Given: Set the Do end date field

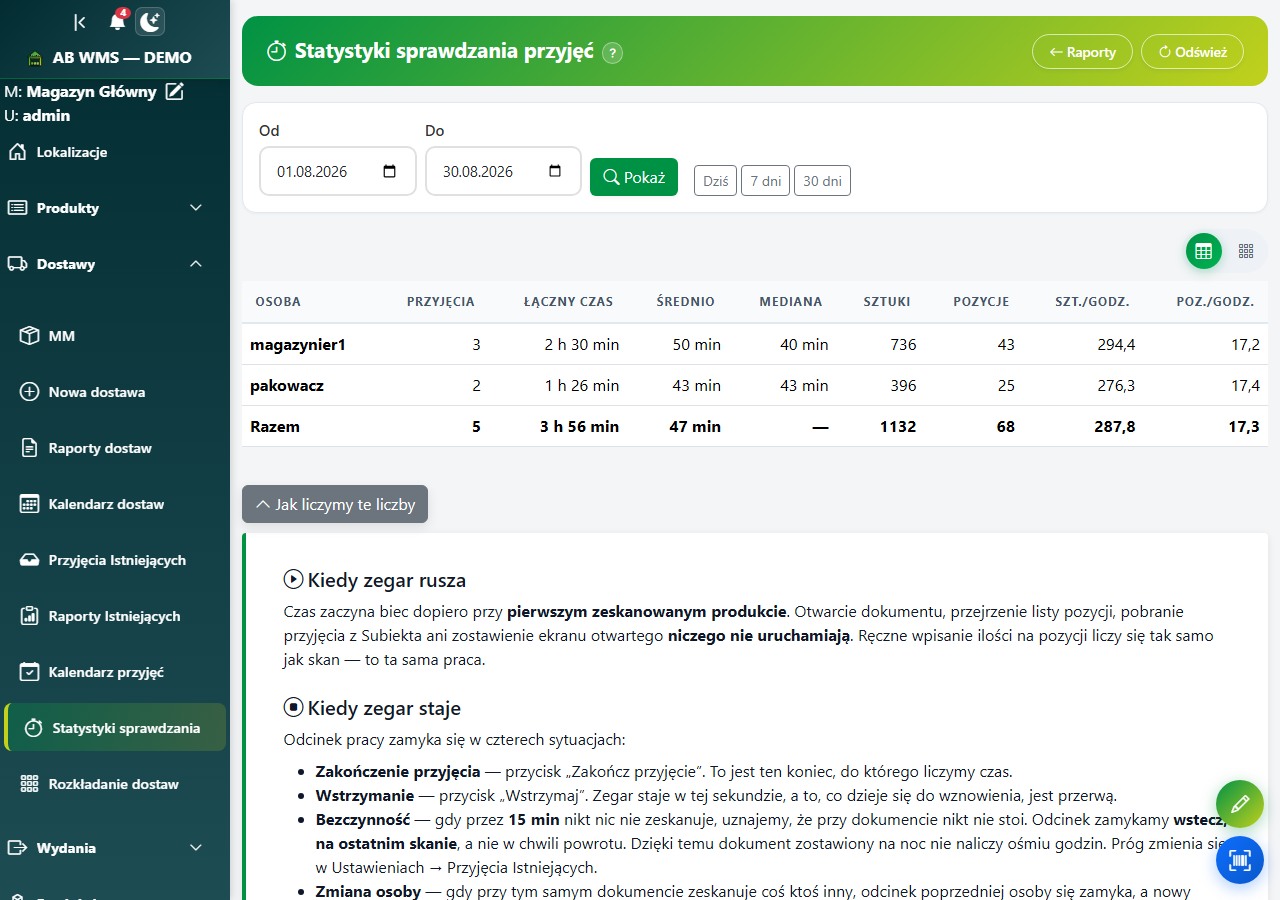Looking at the screenshot, I should [503, 171].
